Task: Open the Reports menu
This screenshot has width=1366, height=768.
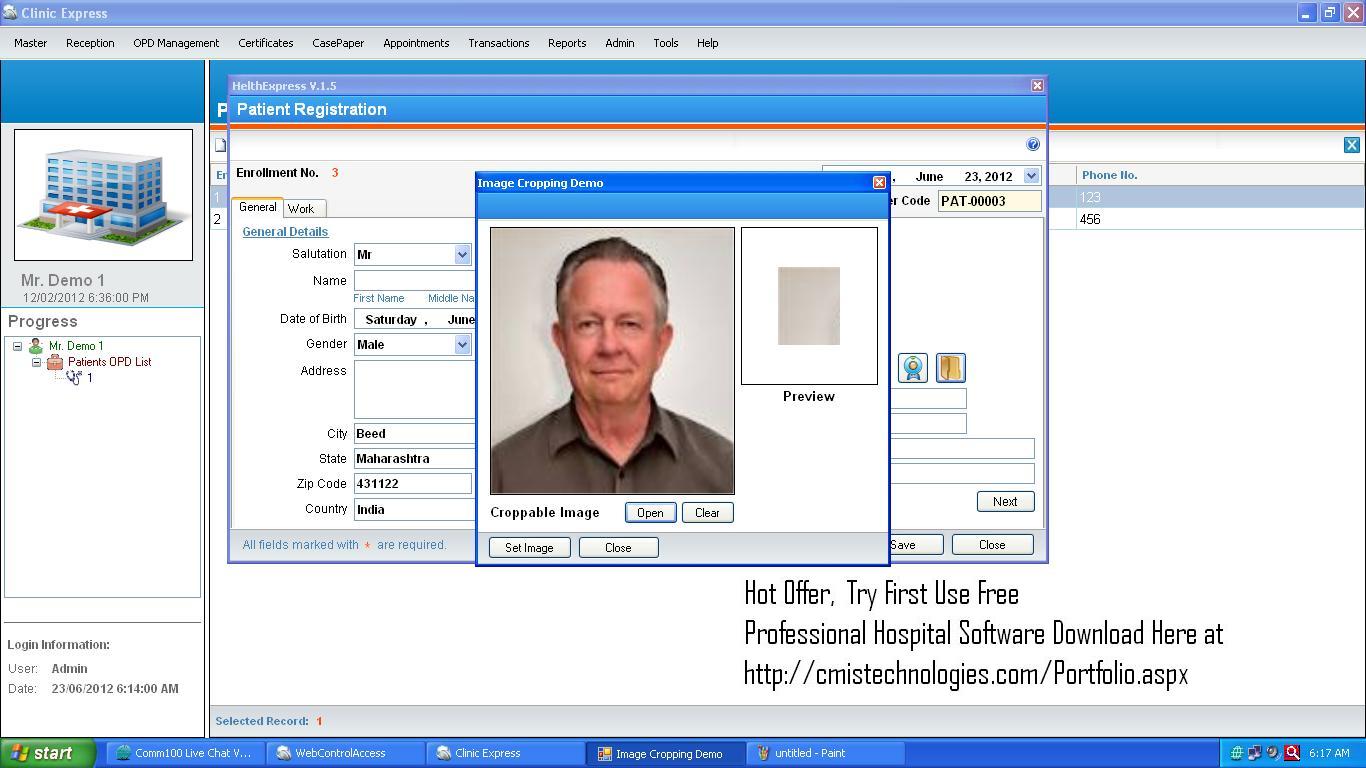Action: 566,43
